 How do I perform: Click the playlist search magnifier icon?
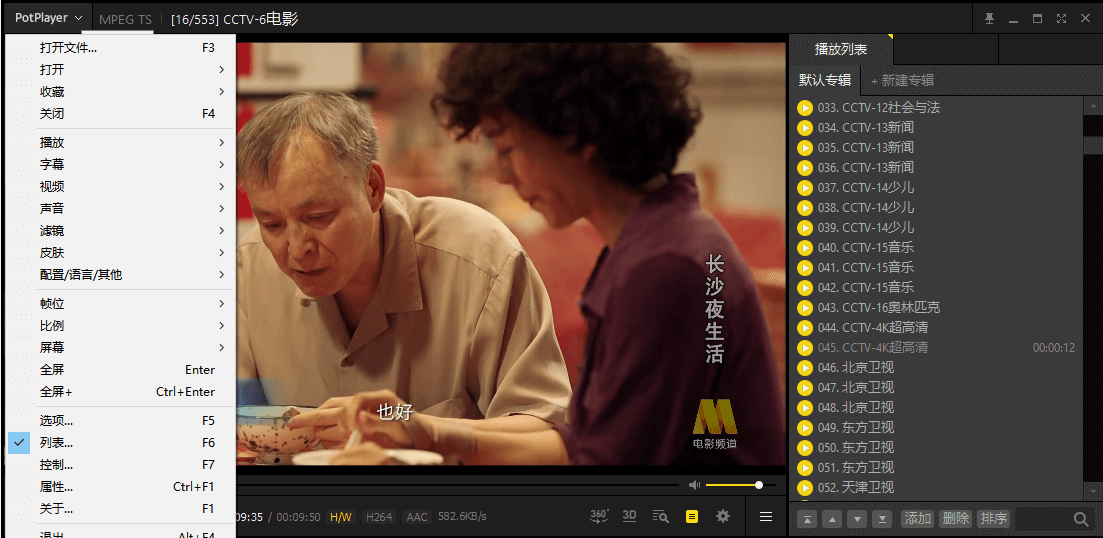1081,519
